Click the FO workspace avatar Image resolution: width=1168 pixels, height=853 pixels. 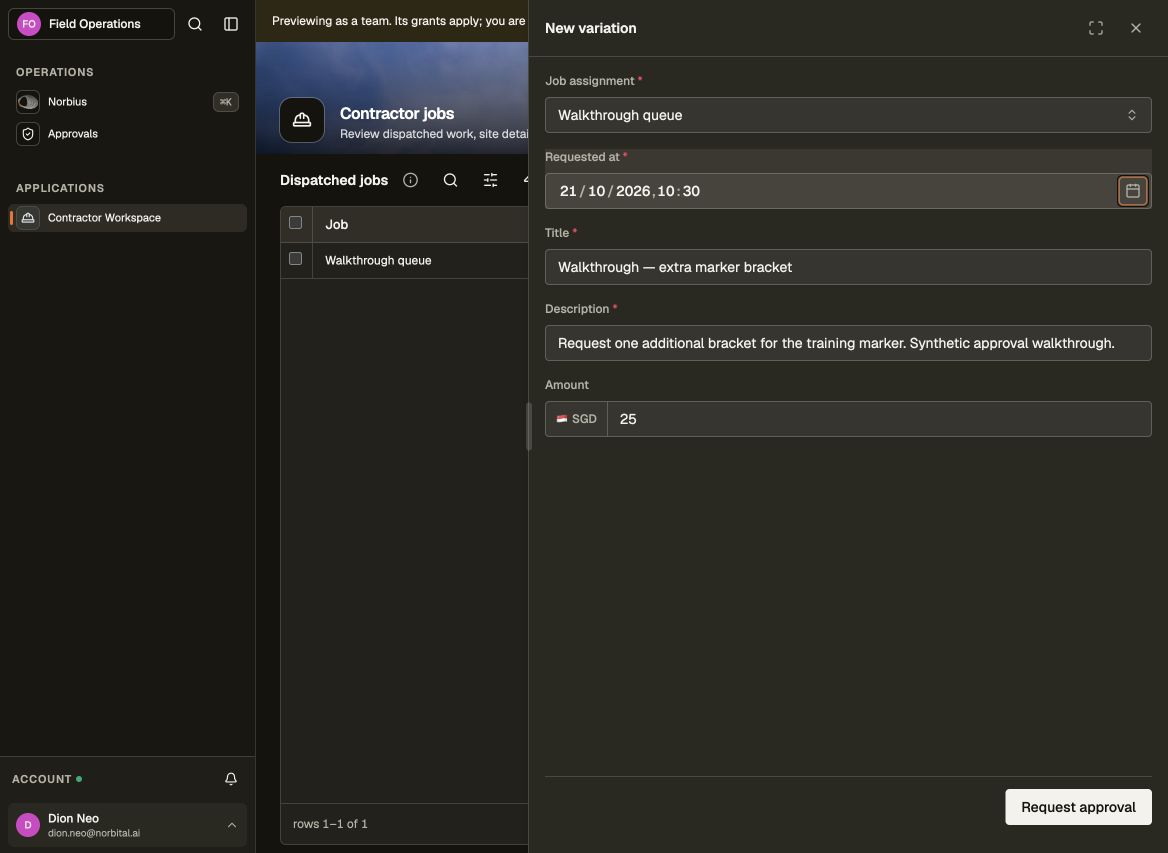(x=29, y=24)
